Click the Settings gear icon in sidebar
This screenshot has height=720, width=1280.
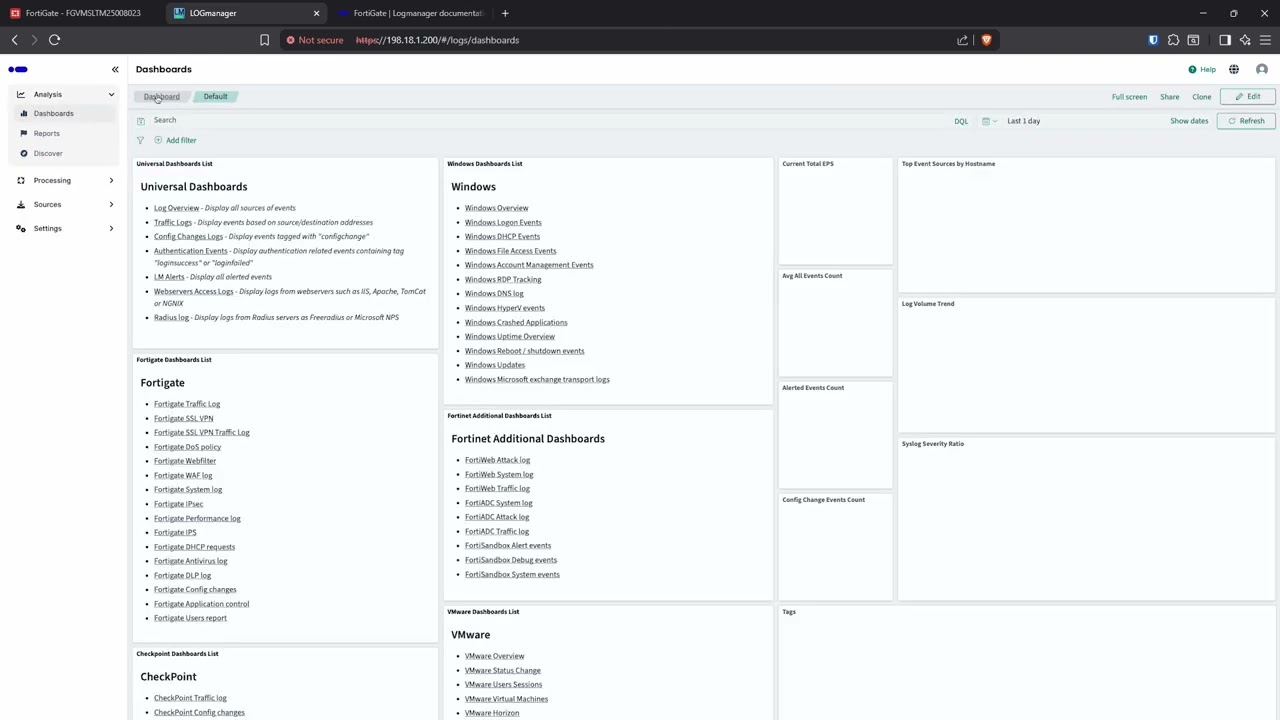(x=22, y=228)
